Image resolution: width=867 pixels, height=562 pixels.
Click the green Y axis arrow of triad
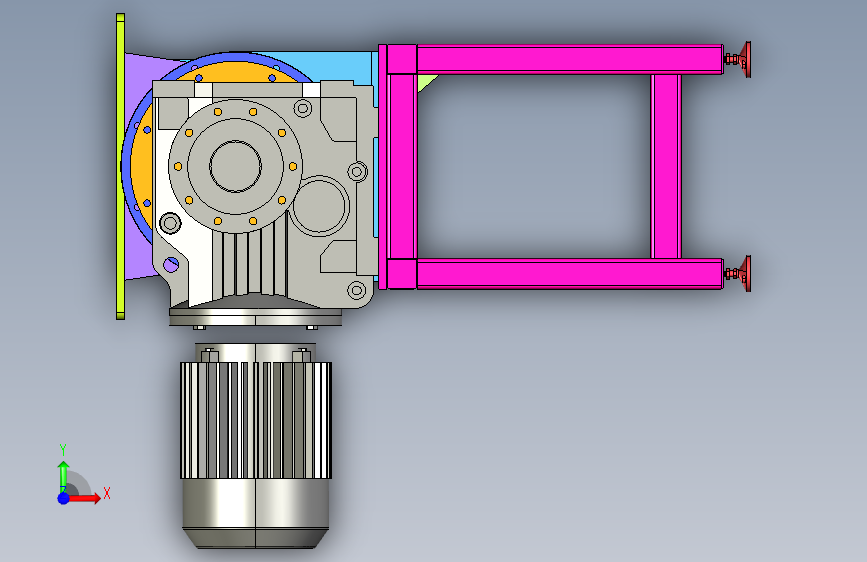pyautogui.click(x=63, y=476)
